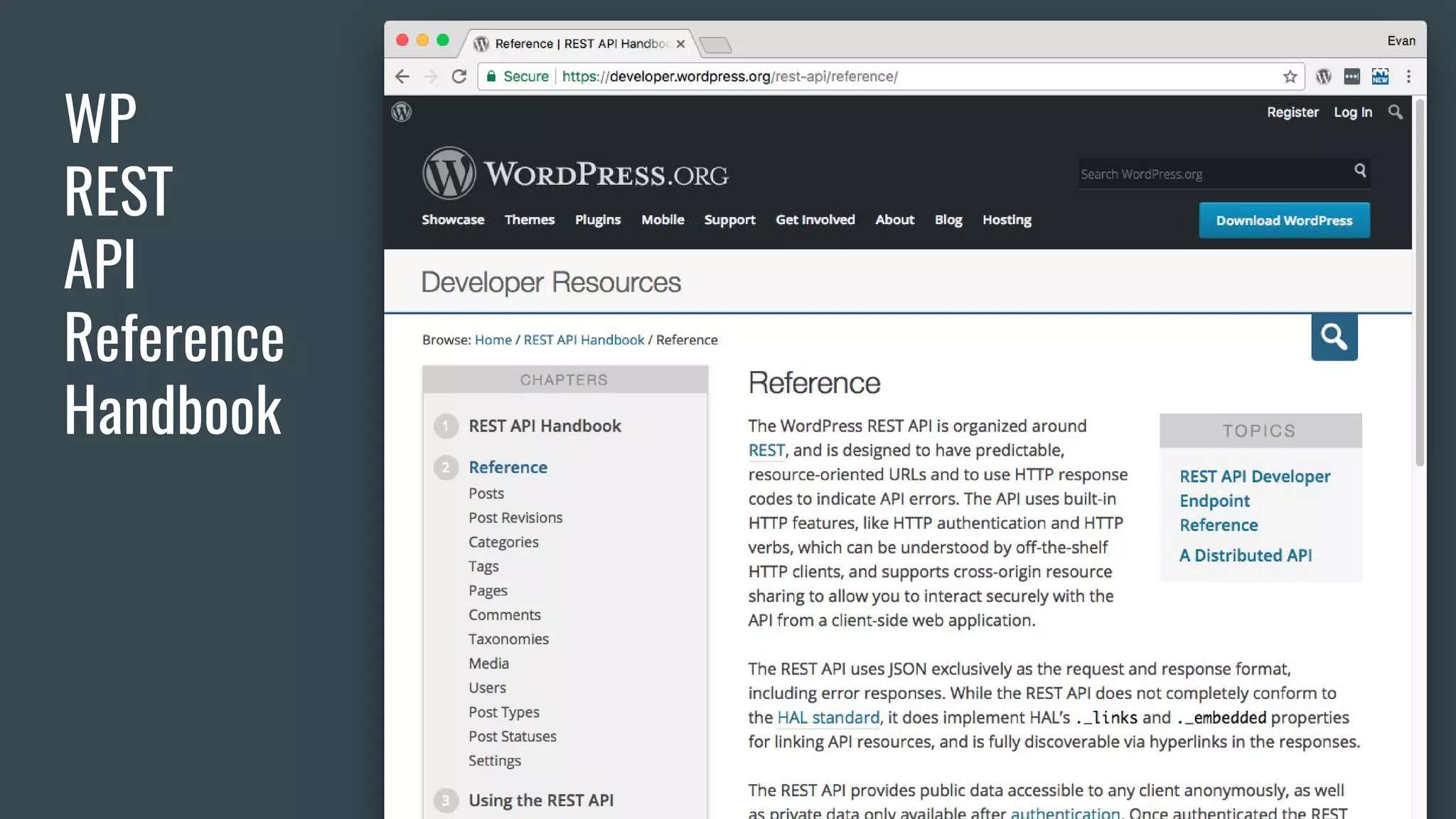
Task: Open the Media subchapter
Action: [x=488, y=663]
